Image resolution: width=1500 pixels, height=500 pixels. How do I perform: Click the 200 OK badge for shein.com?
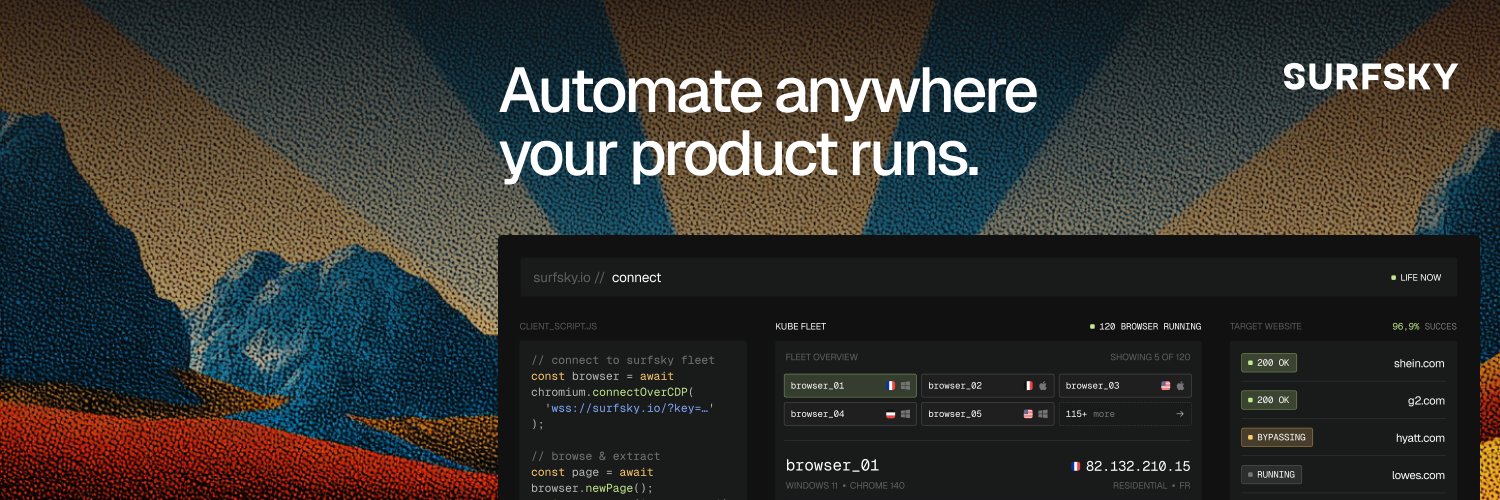[x=1269, y=363]
